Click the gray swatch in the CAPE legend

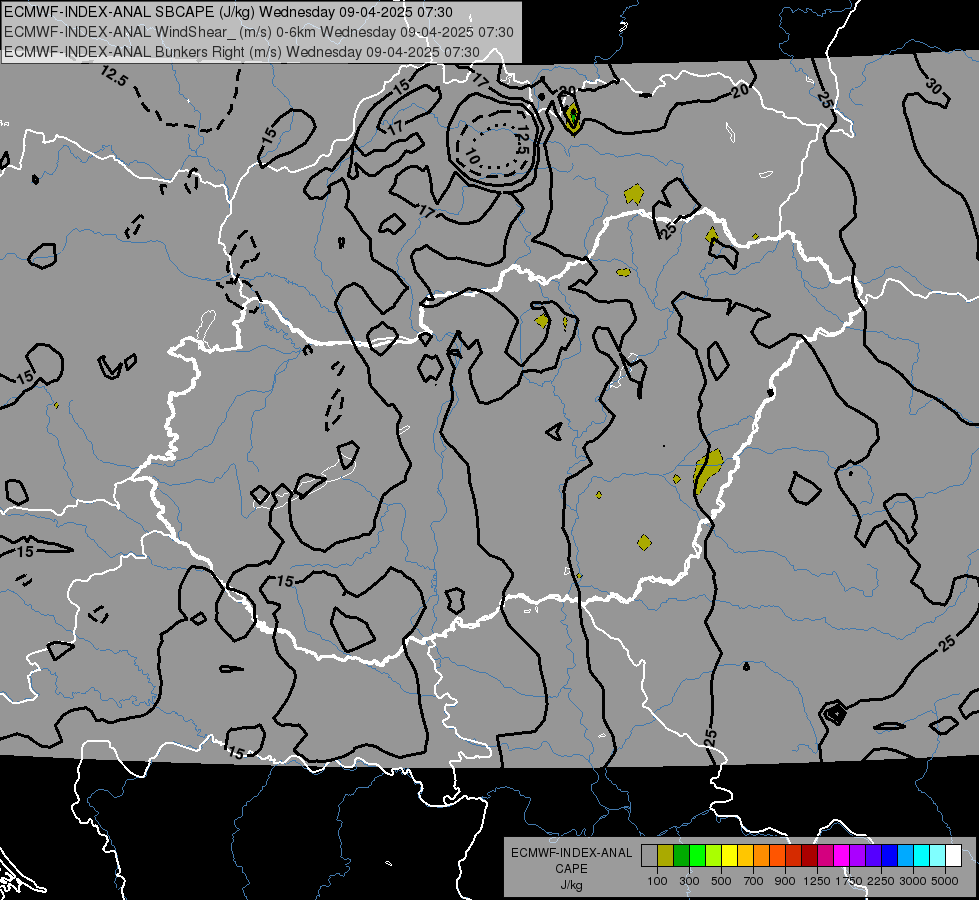click(x=649, y=856)
